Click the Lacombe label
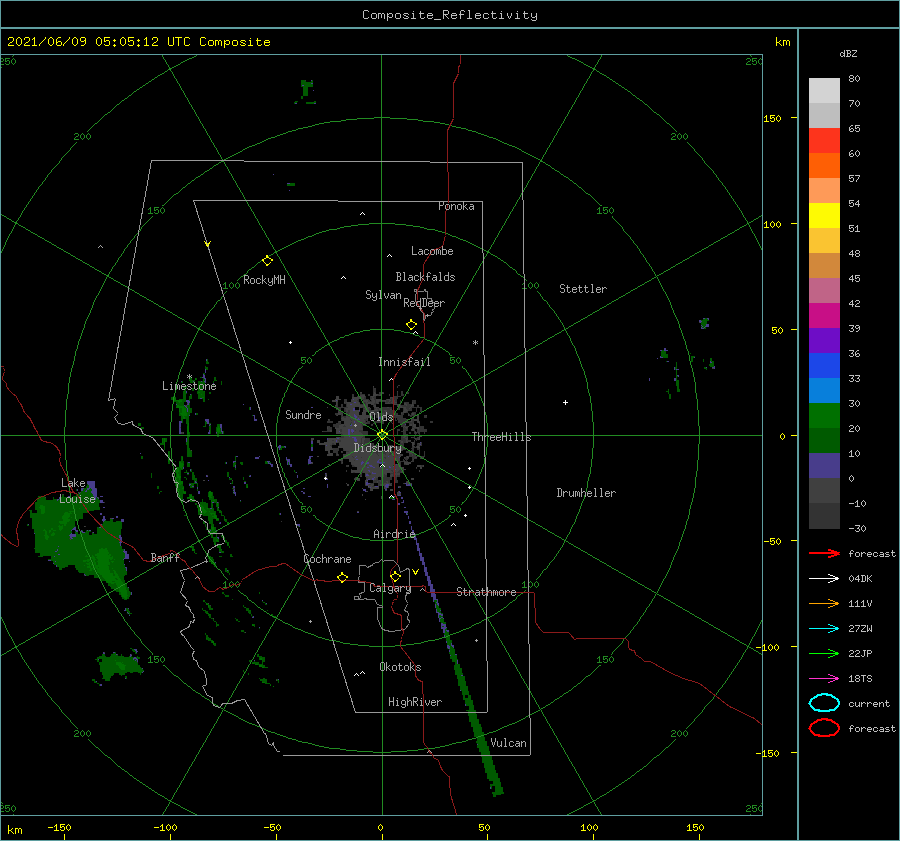This screenshot has width=900, height=841. pos(432,251)
